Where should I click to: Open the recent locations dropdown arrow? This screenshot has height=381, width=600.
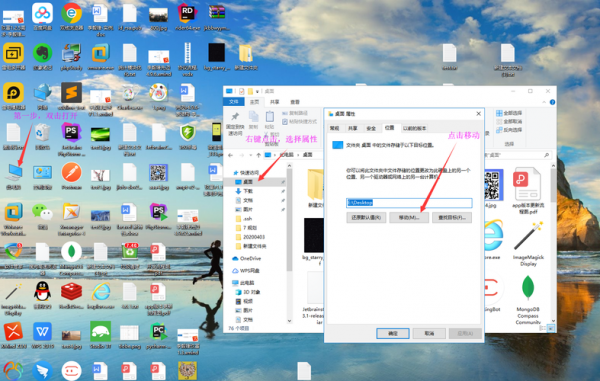(x=251, y=155)
